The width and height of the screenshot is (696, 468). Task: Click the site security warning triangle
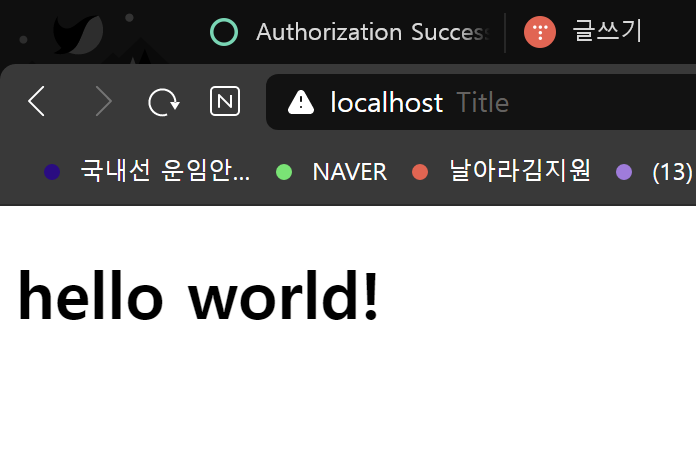tap(301, 102)
